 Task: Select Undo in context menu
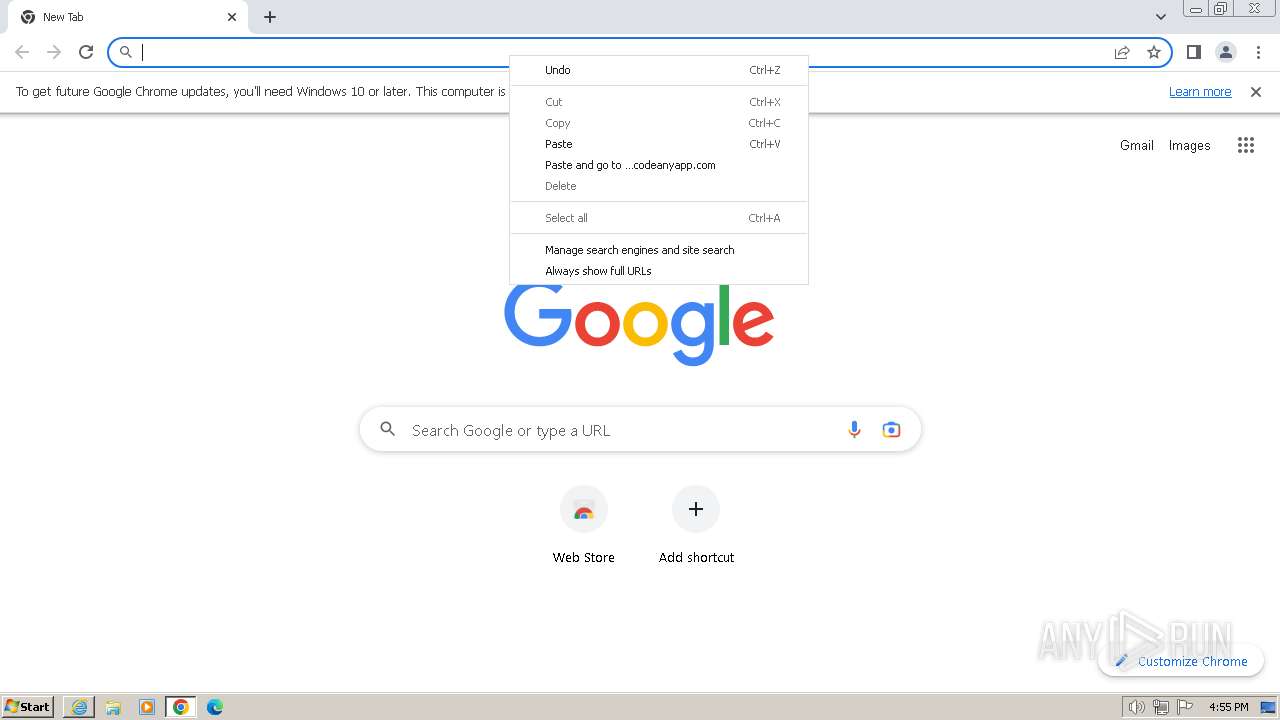(660, 70)
